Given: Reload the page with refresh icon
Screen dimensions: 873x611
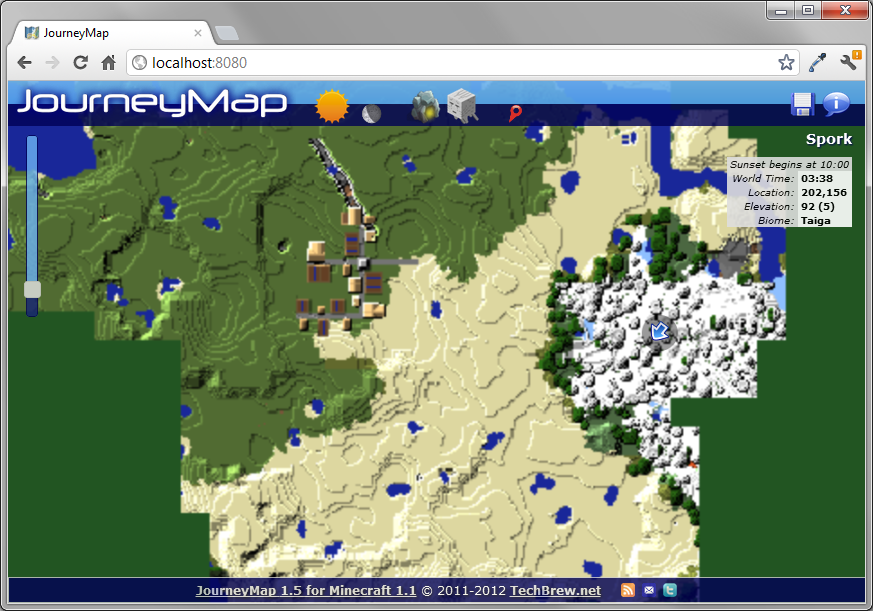Looking at the screenshot, I should coord(80,61).
